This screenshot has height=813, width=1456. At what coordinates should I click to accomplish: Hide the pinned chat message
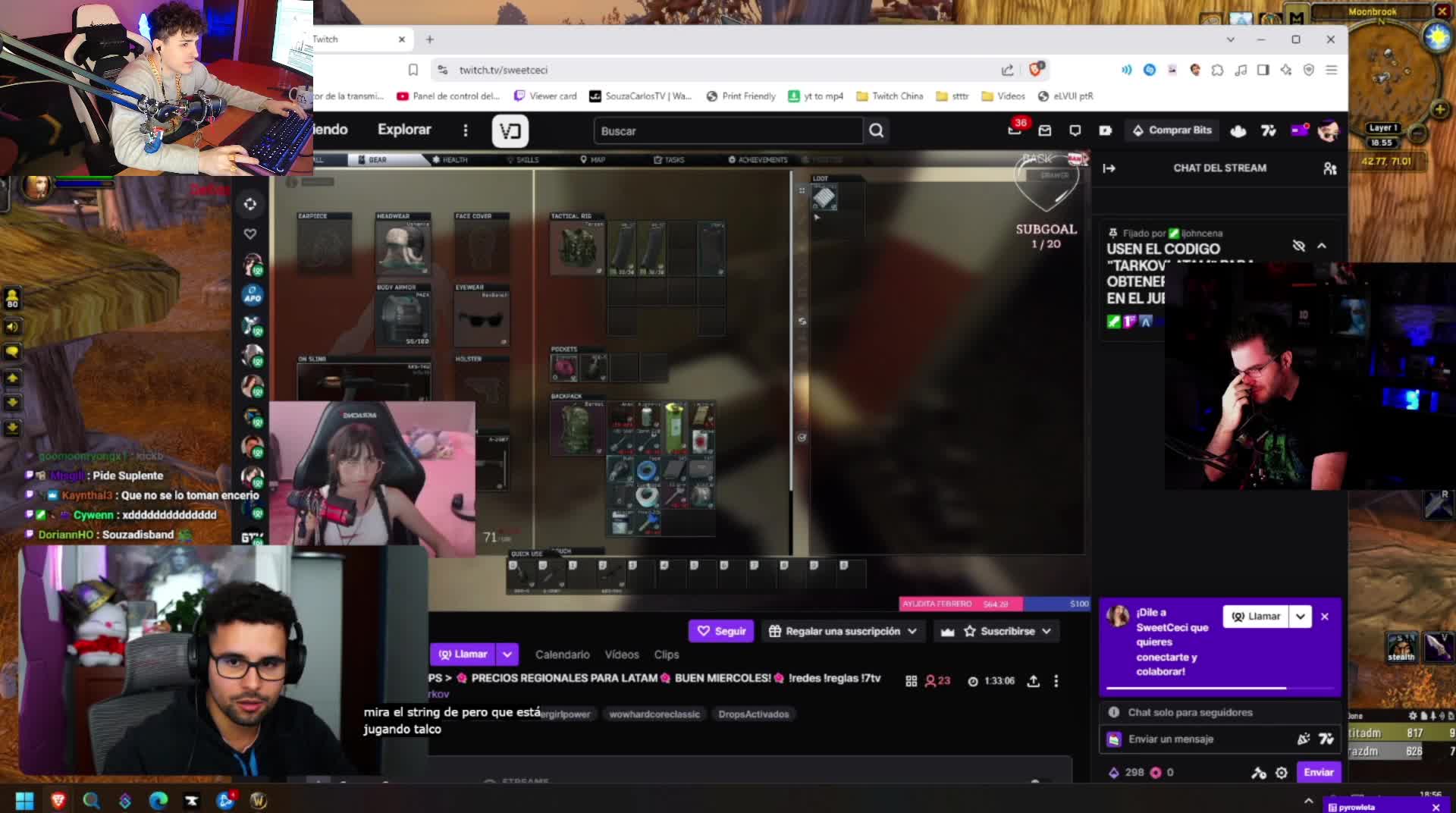tap(1298, 246)
